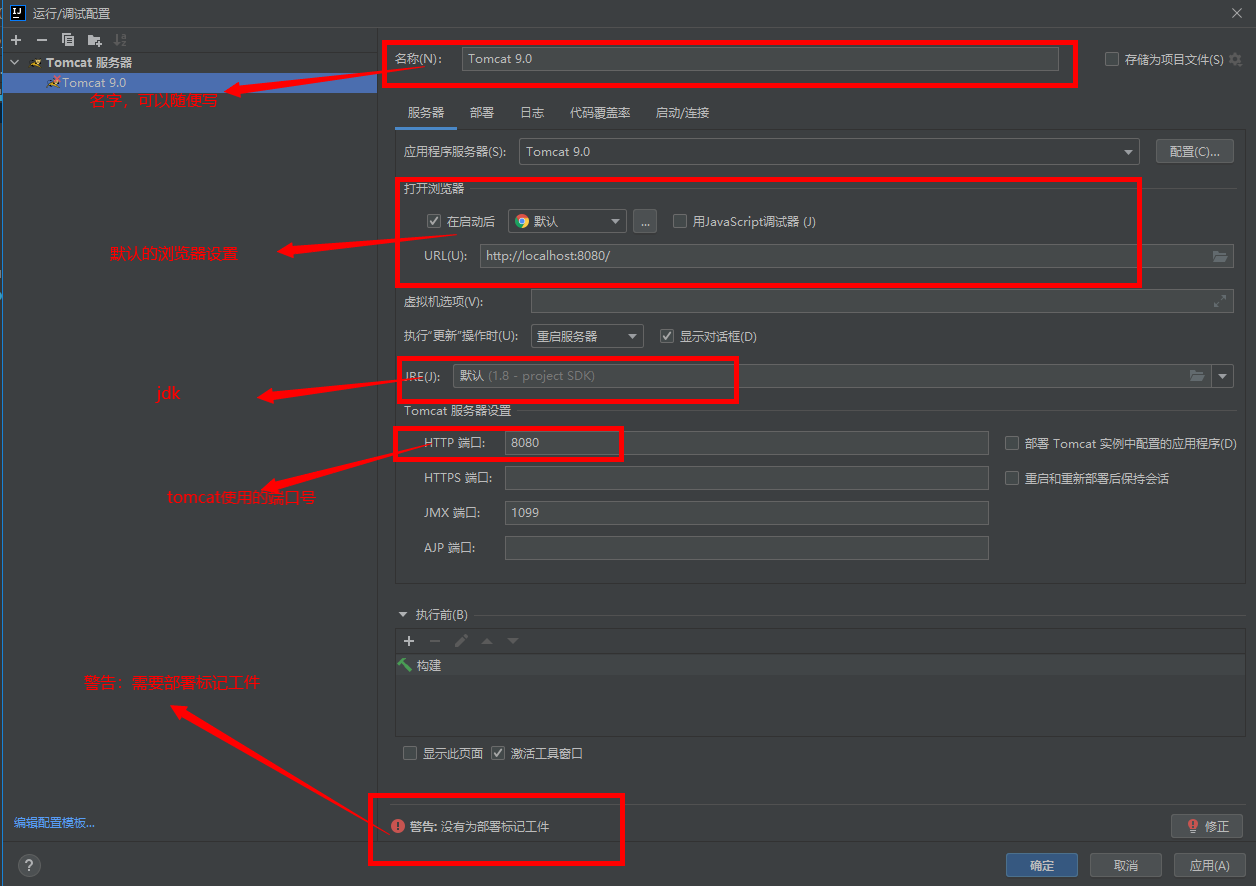The width and height of the screenshot is (1256, 886).
Task: Click the Configure application server button
Action: [1195, 152]
